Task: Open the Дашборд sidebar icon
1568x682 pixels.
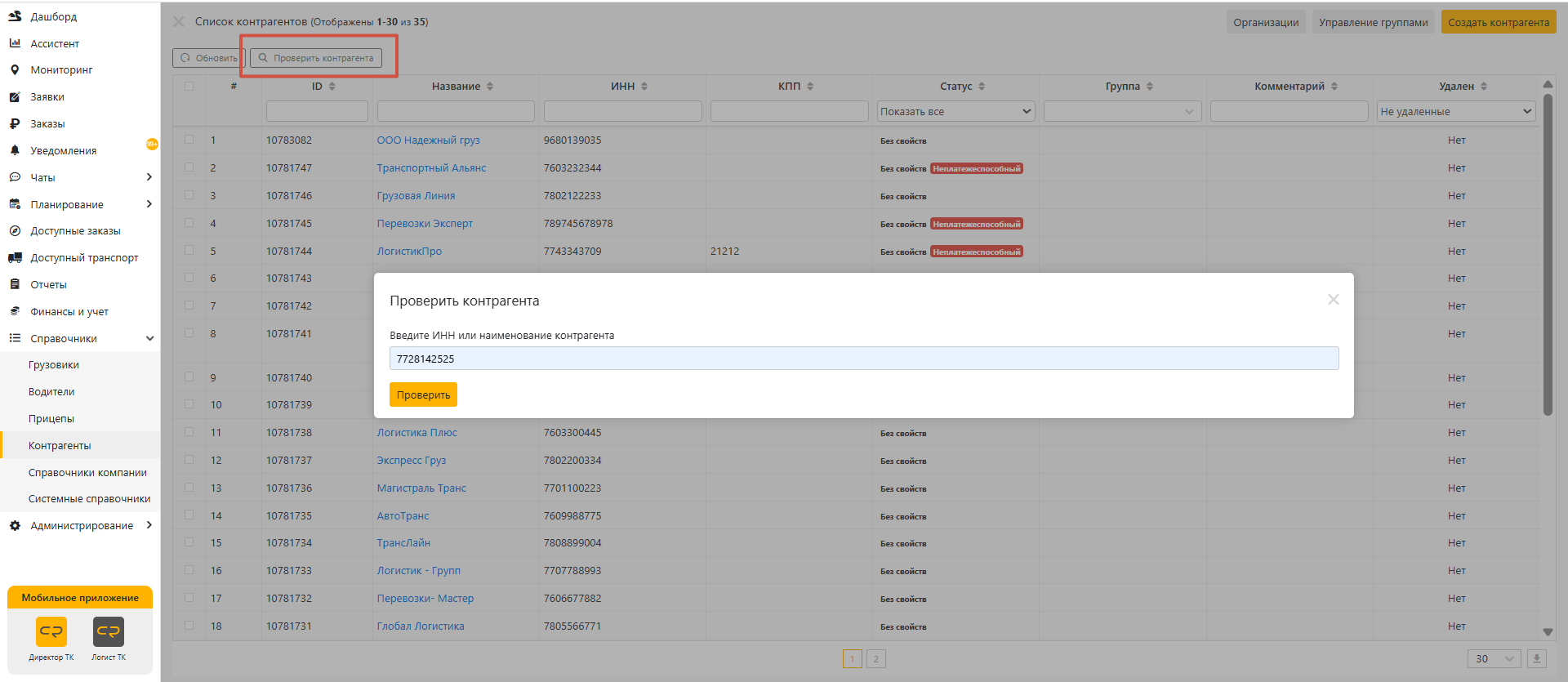Action: [15, 16]
